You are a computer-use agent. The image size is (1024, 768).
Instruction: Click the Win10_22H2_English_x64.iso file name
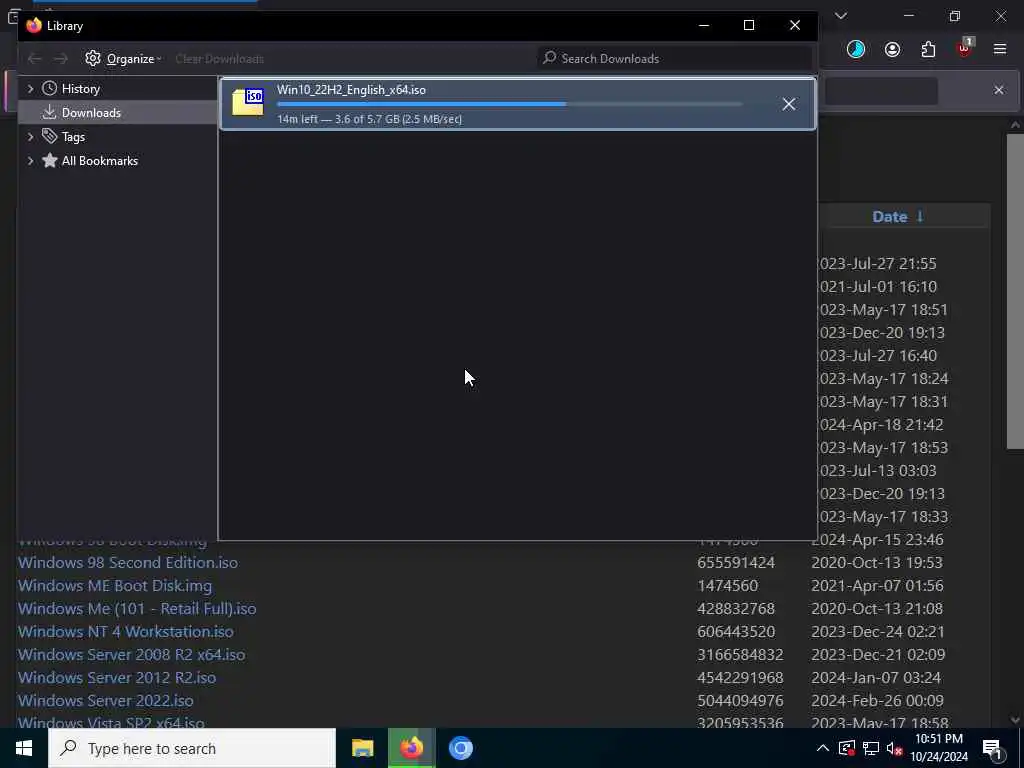[x=351, y=90]
